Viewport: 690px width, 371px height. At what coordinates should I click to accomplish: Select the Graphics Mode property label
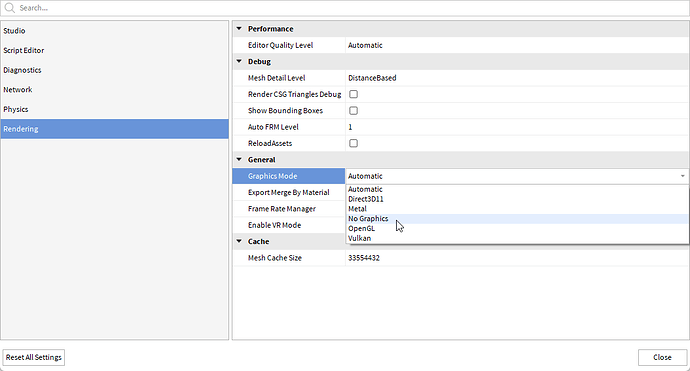coord(272,176)
